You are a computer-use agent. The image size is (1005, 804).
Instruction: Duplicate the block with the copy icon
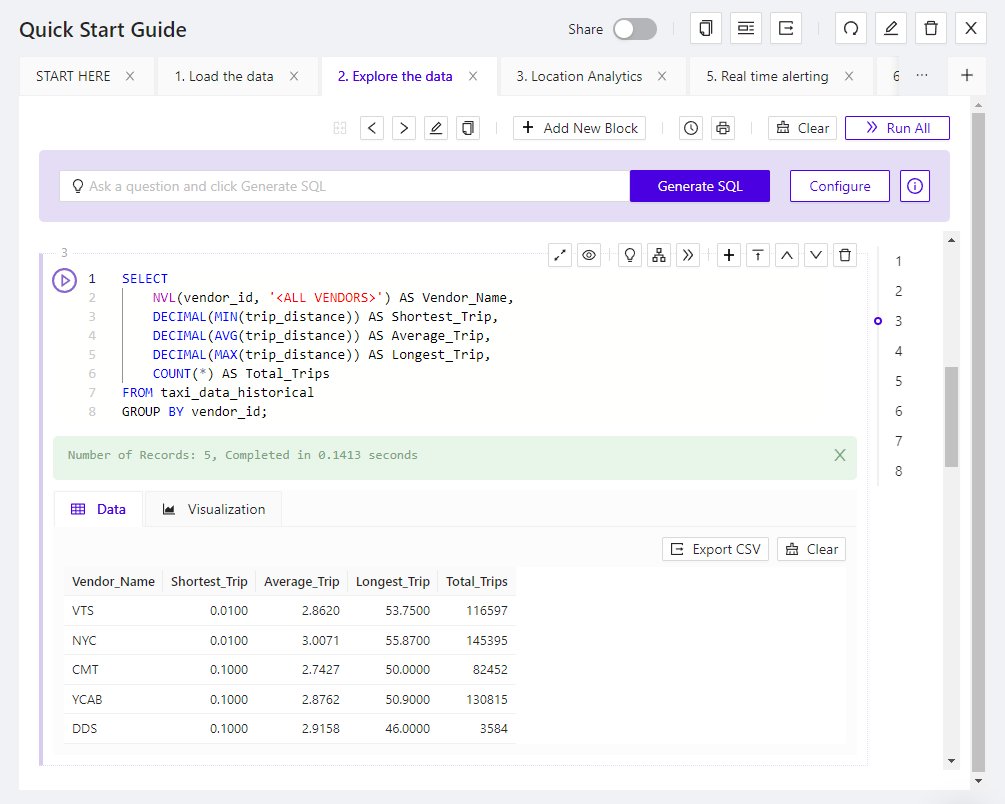pyautogui.click(x=467, y=128)
